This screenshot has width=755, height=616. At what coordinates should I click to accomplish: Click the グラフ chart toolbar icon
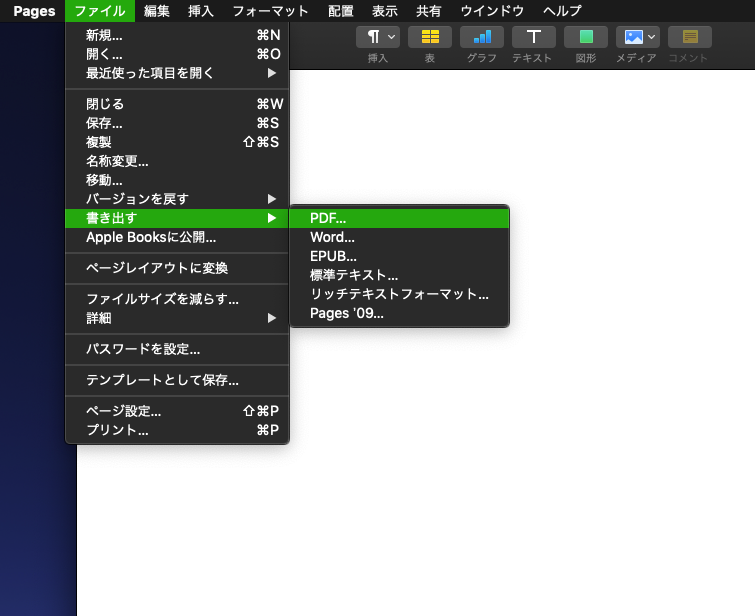pos(482,37)
